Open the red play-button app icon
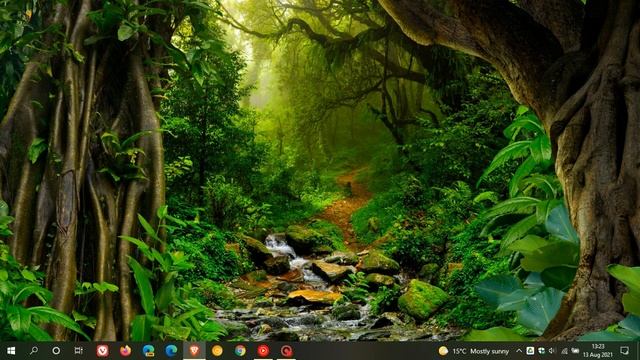The image size is (640, 360). 263,351
